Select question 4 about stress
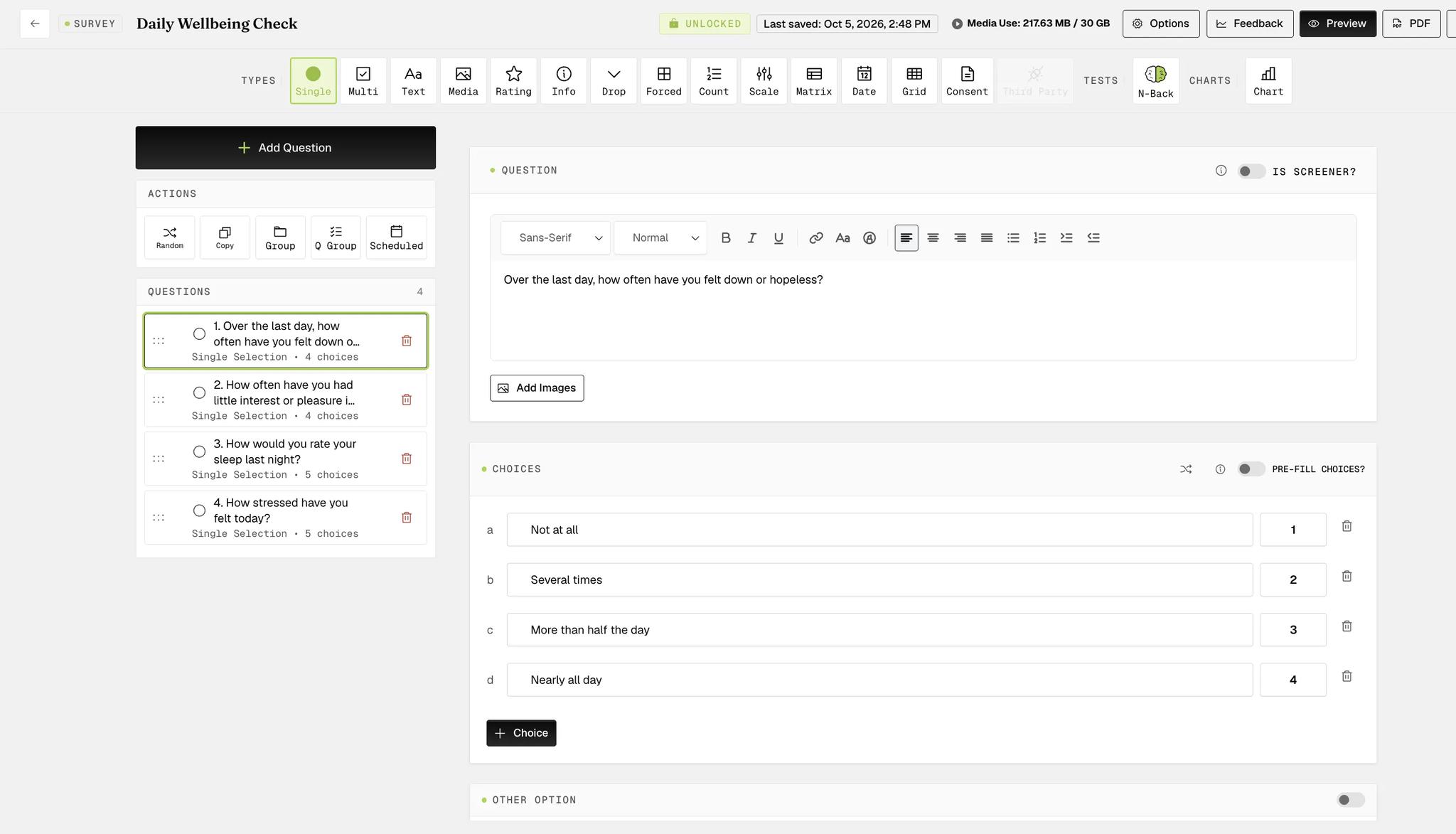The width and height of the screenshot is (1456, 834). pyautogui.click(x=286, y=518)
